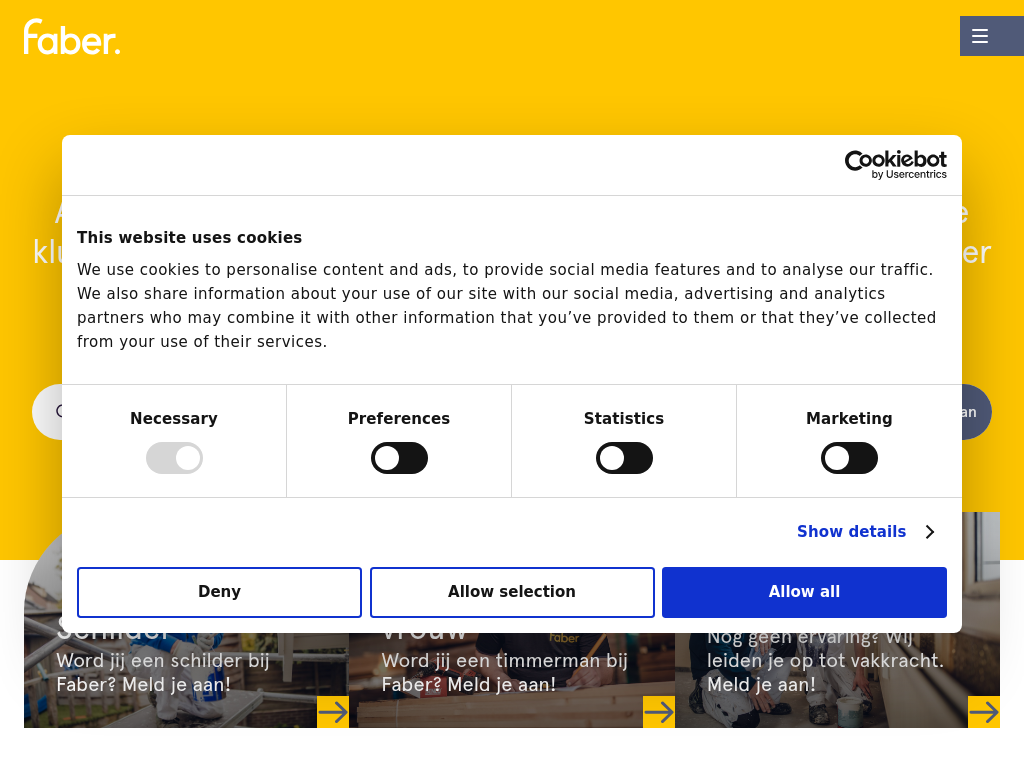This screenshot has width=1024, height=768.
Task: Click the Allow selection button
Action: 512,592
